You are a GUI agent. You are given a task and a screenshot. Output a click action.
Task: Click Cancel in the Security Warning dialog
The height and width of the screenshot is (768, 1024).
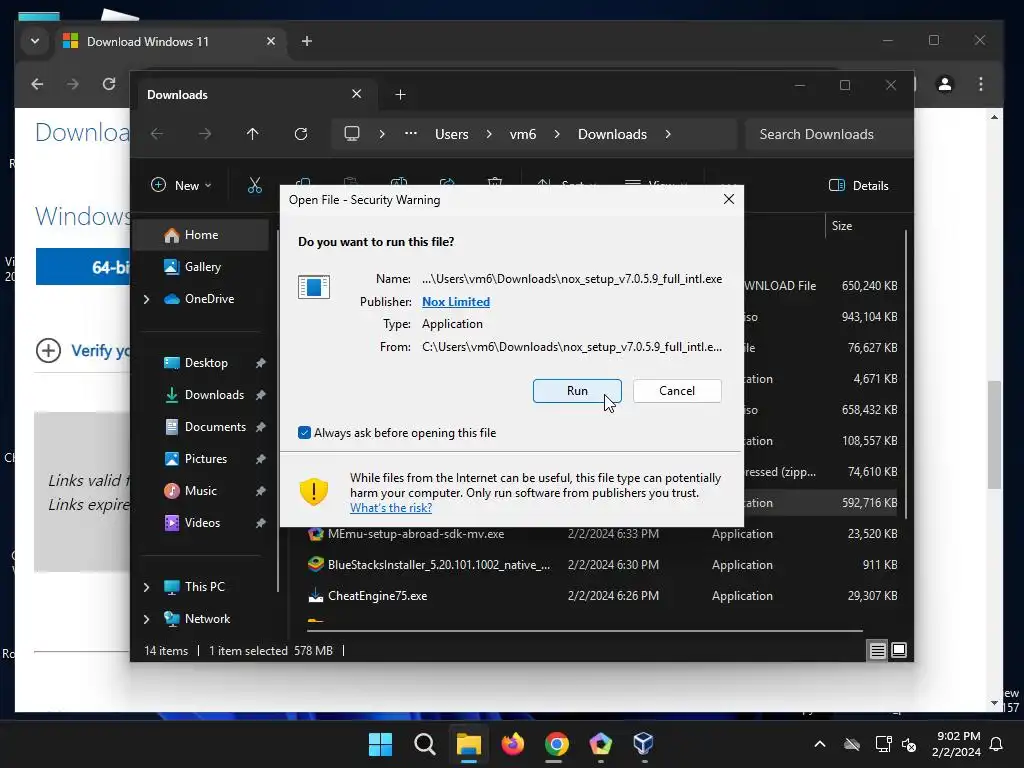[x=677, y=391]
